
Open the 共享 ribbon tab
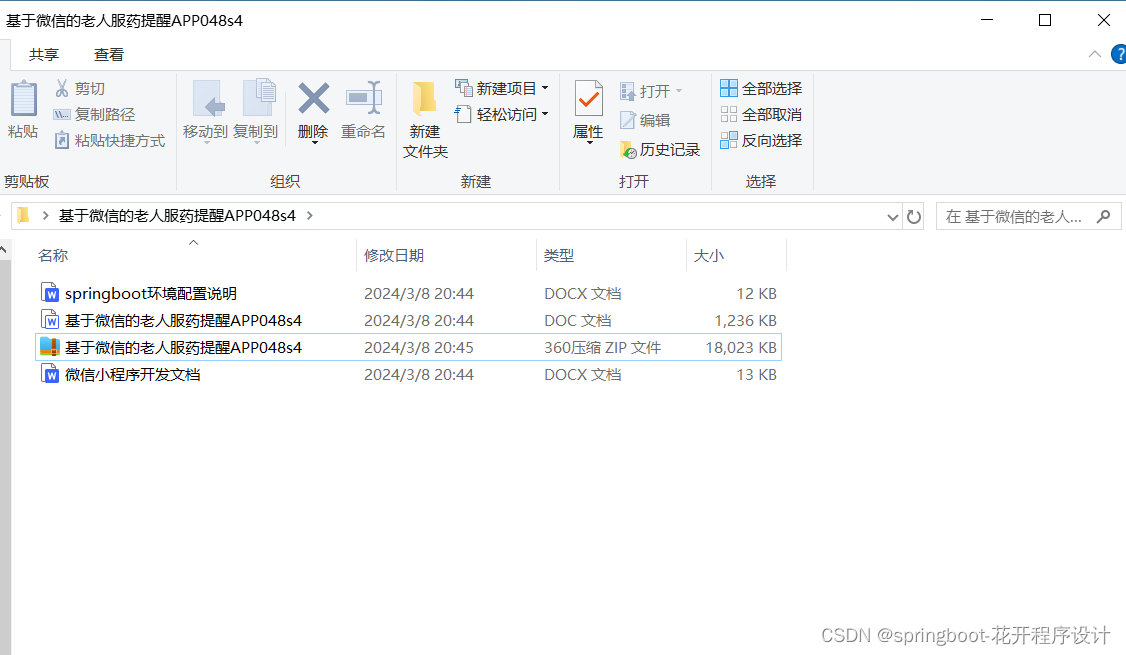pyautogui.click(x=44, y=55)
